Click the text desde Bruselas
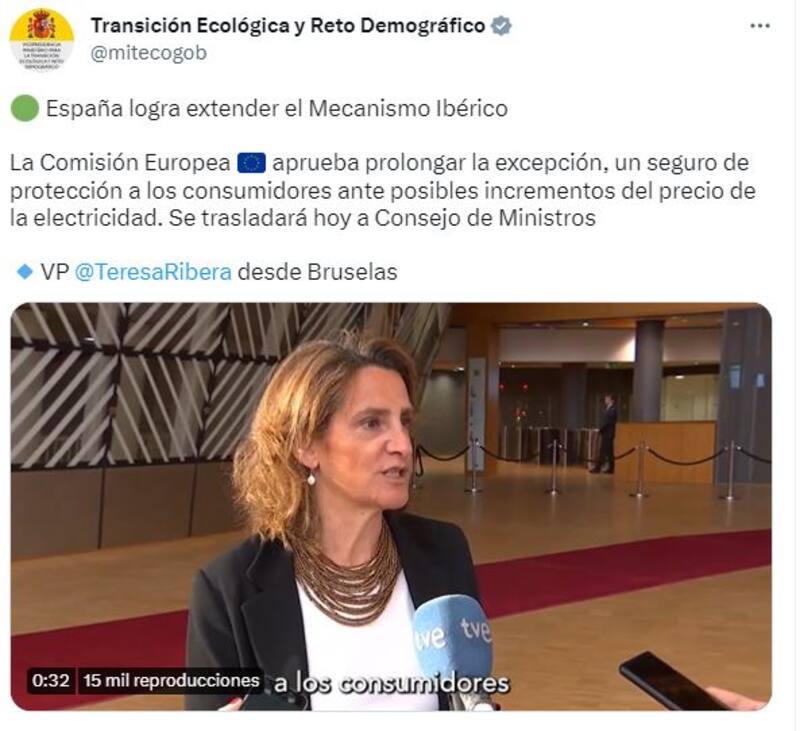 click(317, 272)
